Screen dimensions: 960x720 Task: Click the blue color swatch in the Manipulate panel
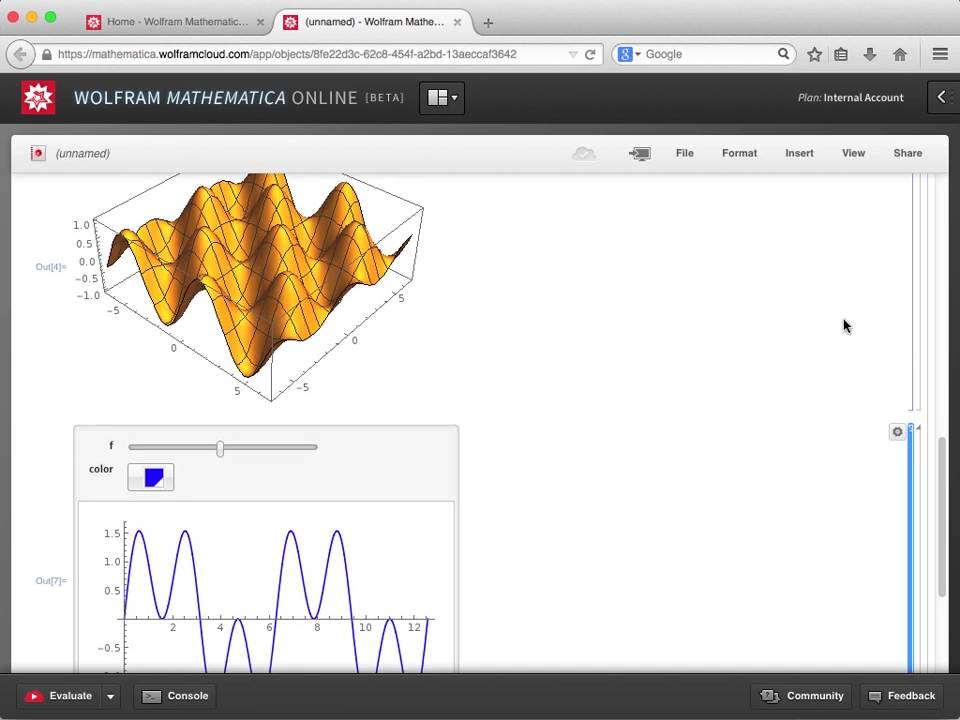(x=150, y=477)
